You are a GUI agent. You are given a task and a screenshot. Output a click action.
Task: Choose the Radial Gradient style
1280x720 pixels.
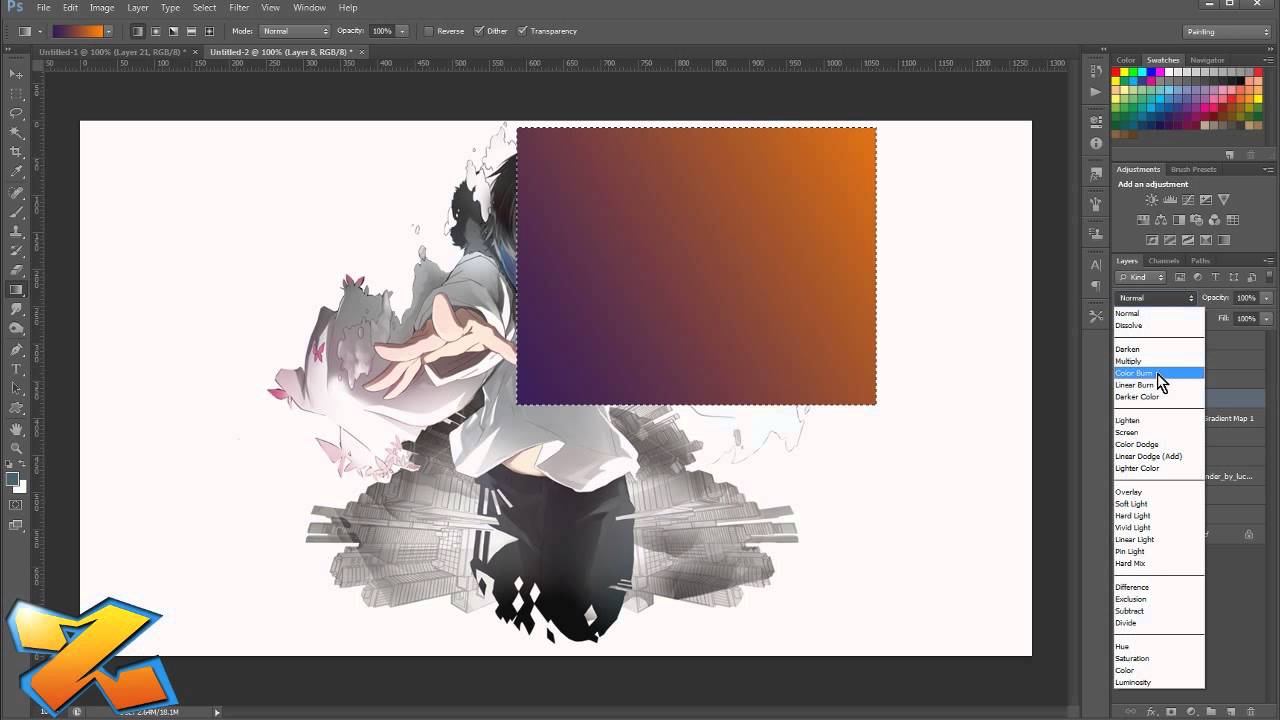coord(156,31)
